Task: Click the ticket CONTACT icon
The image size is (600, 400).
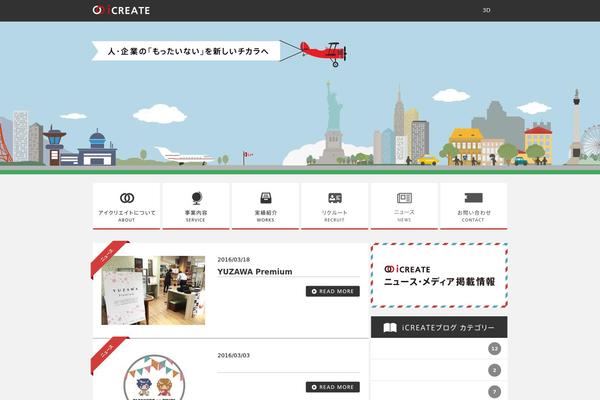Action: pos(473,198)
